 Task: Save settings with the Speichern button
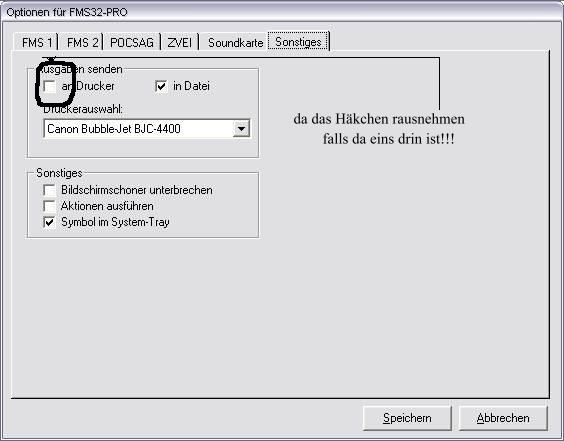point(407,418)
